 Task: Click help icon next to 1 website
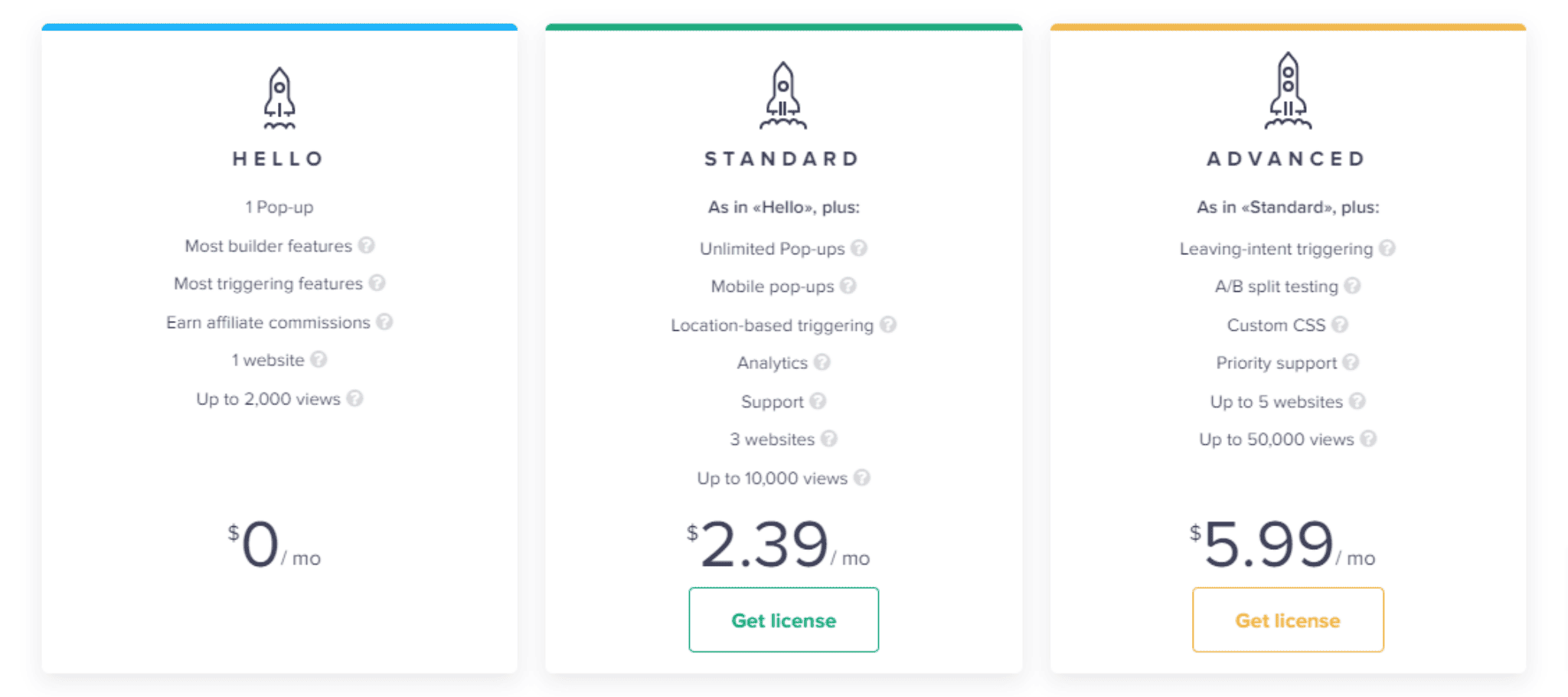318,359
